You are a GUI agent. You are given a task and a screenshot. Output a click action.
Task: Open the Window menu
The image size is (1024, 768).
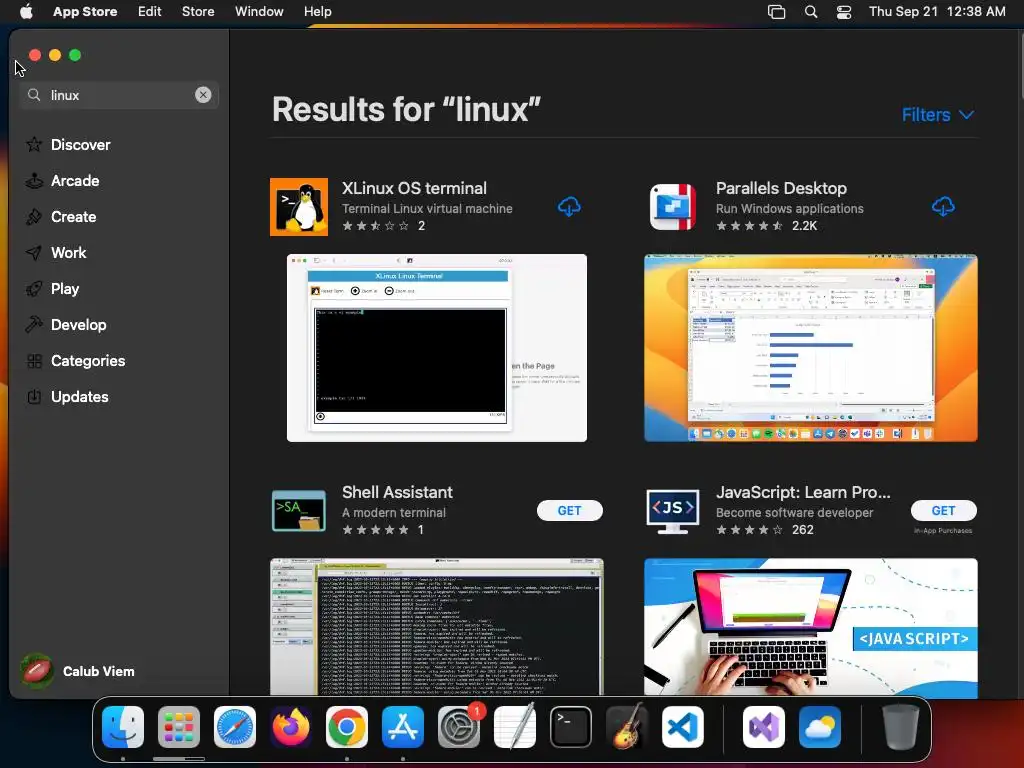pos(259,12)
